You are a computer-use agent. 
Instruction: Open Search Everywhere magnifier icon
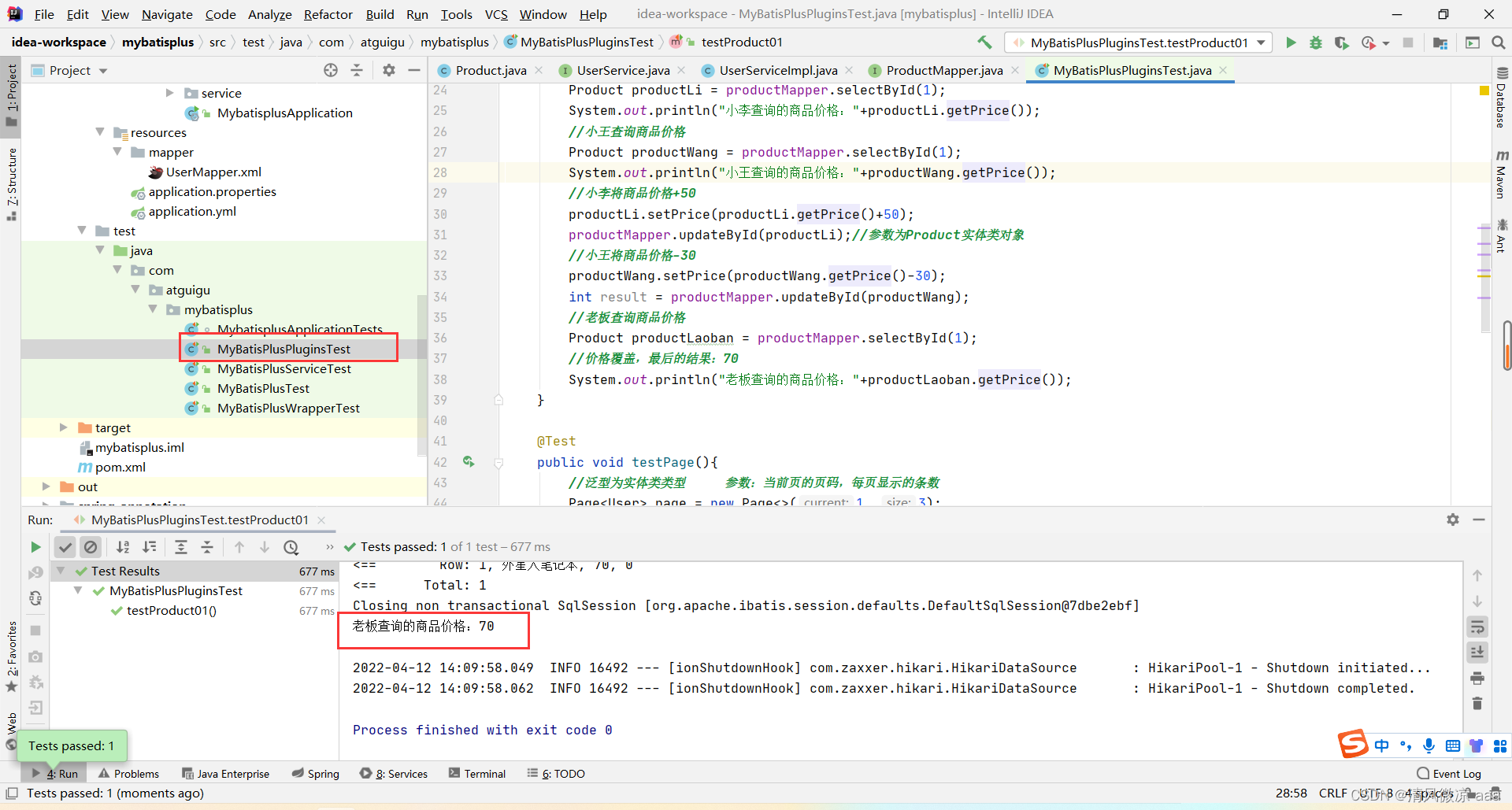click(1498, 43)
